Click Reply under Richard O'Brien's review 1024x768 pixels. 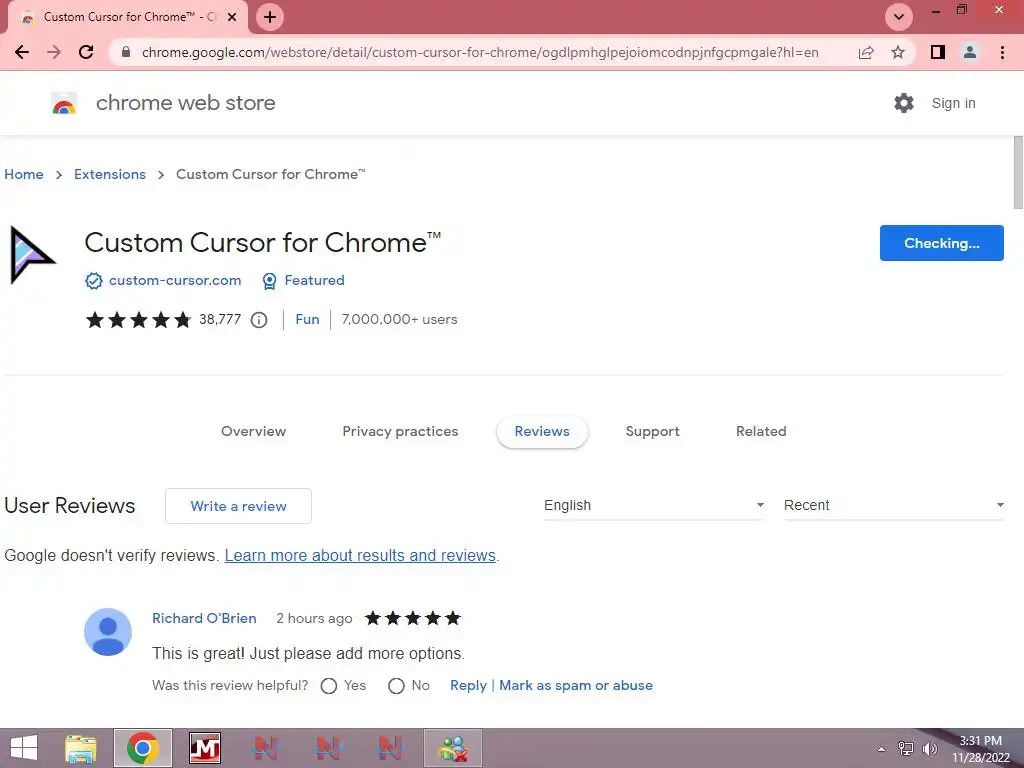pyautogui.click(x=468, y=686)
